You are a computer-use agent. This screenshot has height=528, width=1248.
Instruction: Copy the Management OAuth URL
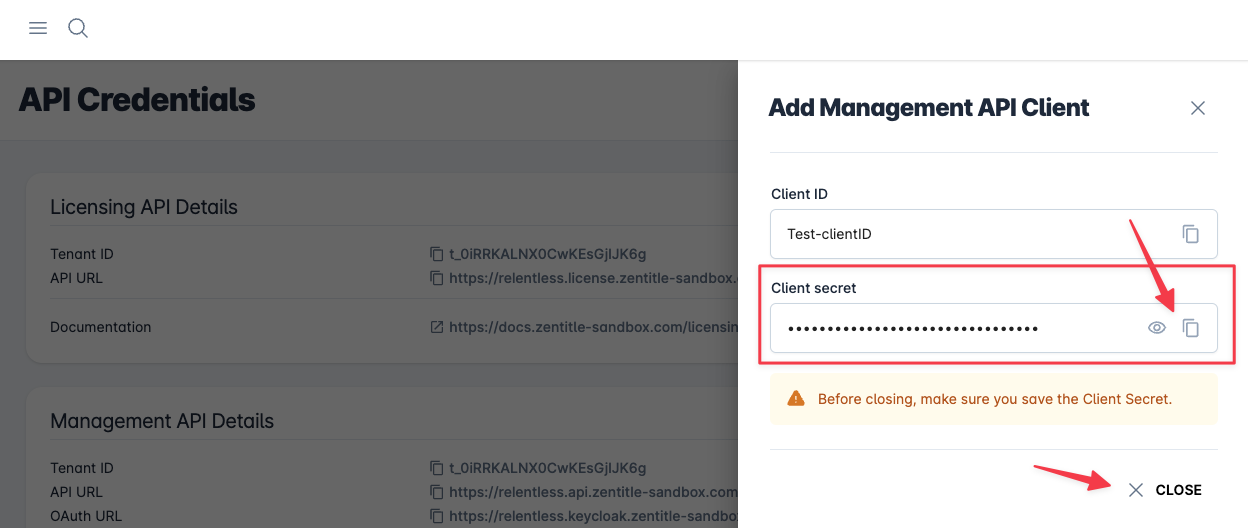[436, 516]
